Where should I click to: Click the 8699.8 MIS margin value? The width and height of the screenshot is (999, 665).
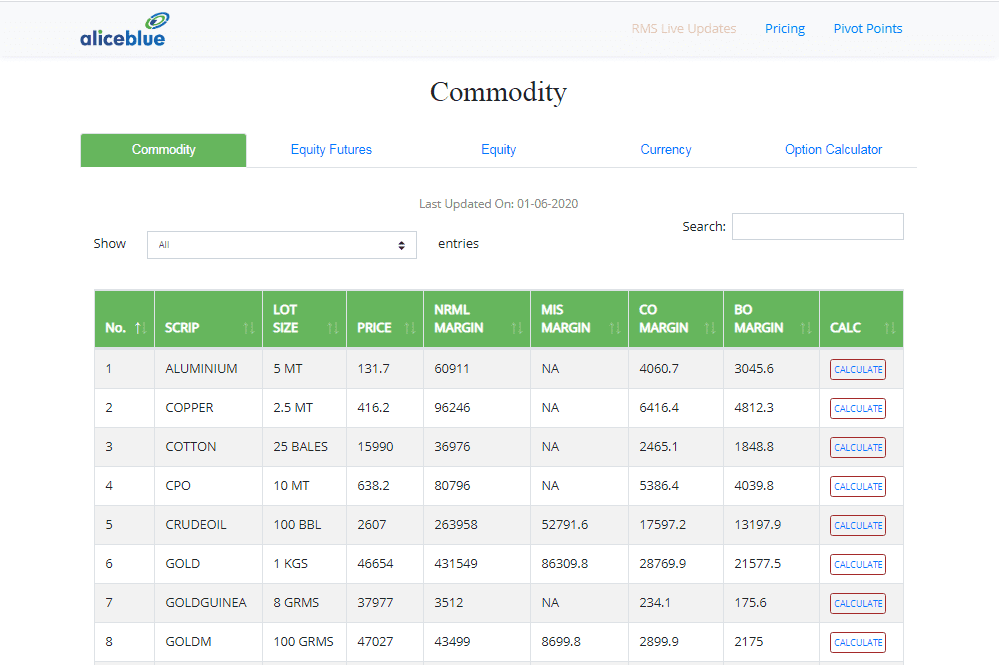pos(561,641)
